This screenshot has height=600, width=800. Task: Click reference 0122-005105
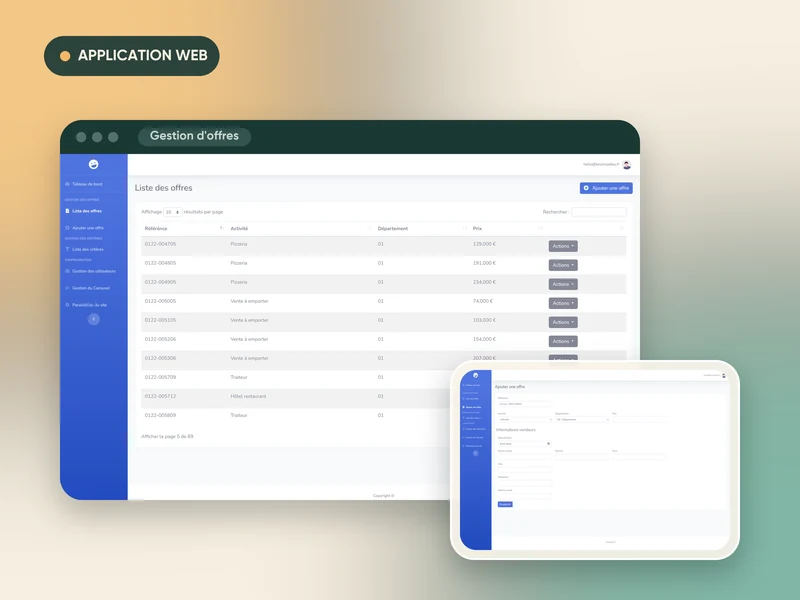pos(160,320)
